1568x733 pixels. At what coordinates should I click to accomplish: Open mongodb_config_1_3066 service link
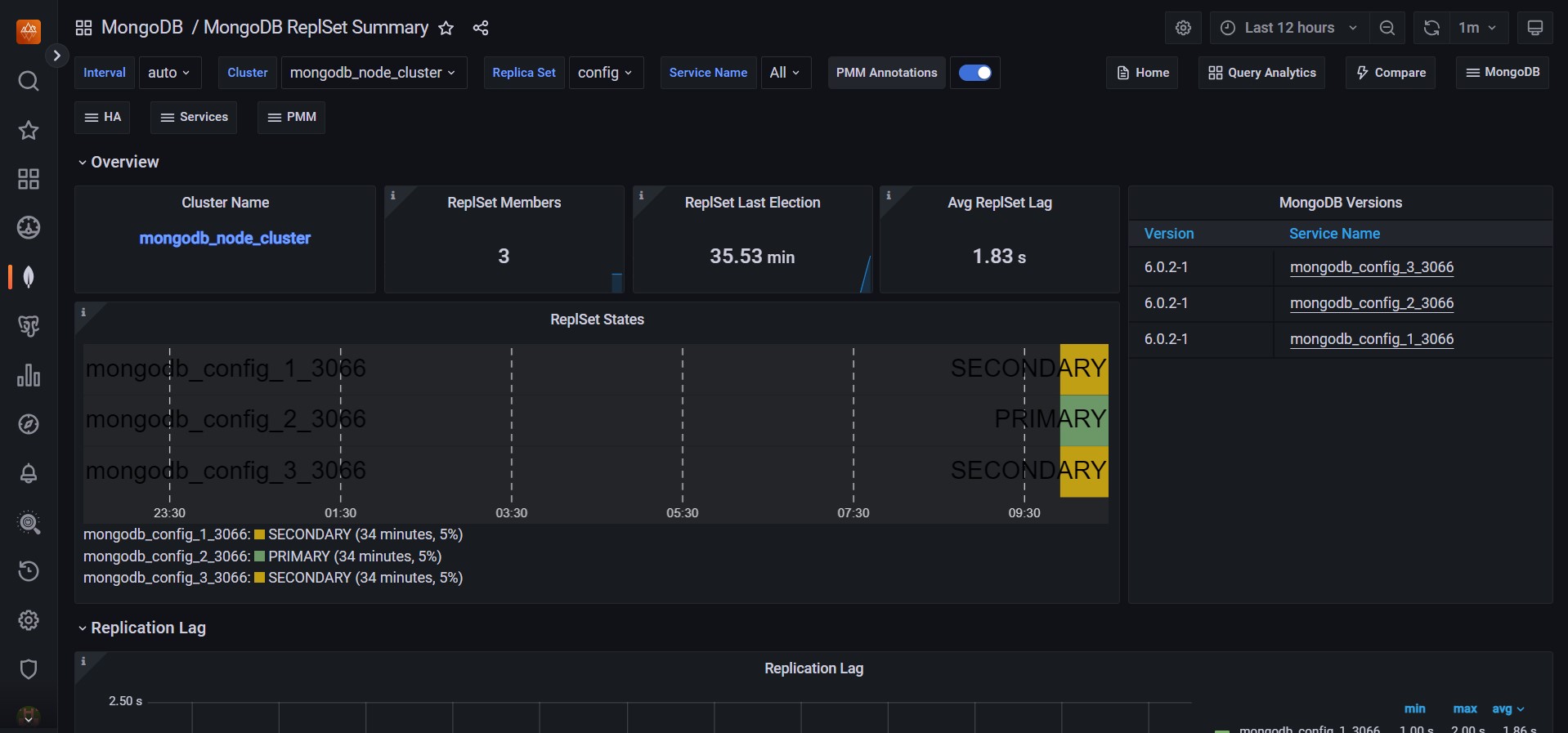coord(1371,339)
